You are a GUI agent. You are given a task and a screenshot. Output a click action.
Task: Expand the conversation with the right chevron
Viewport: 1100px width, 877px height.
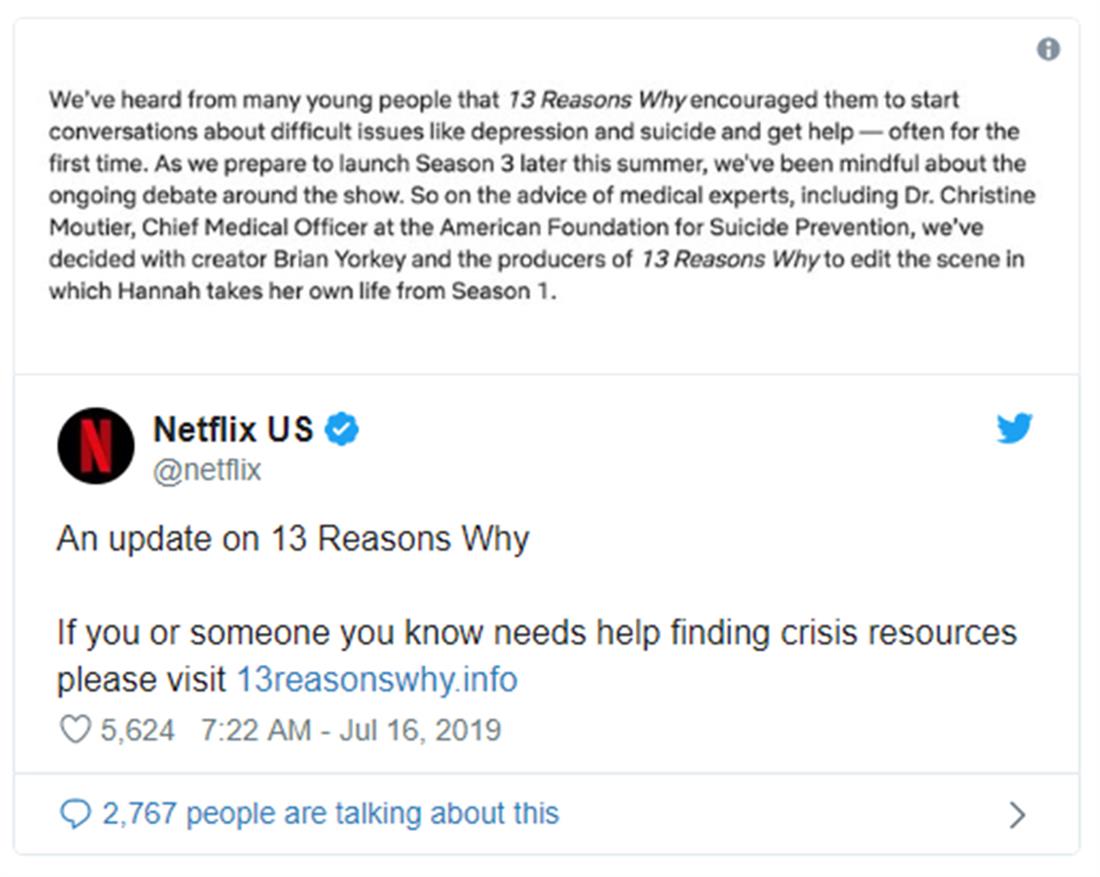pyautogui.click(x=1017, y=815)
